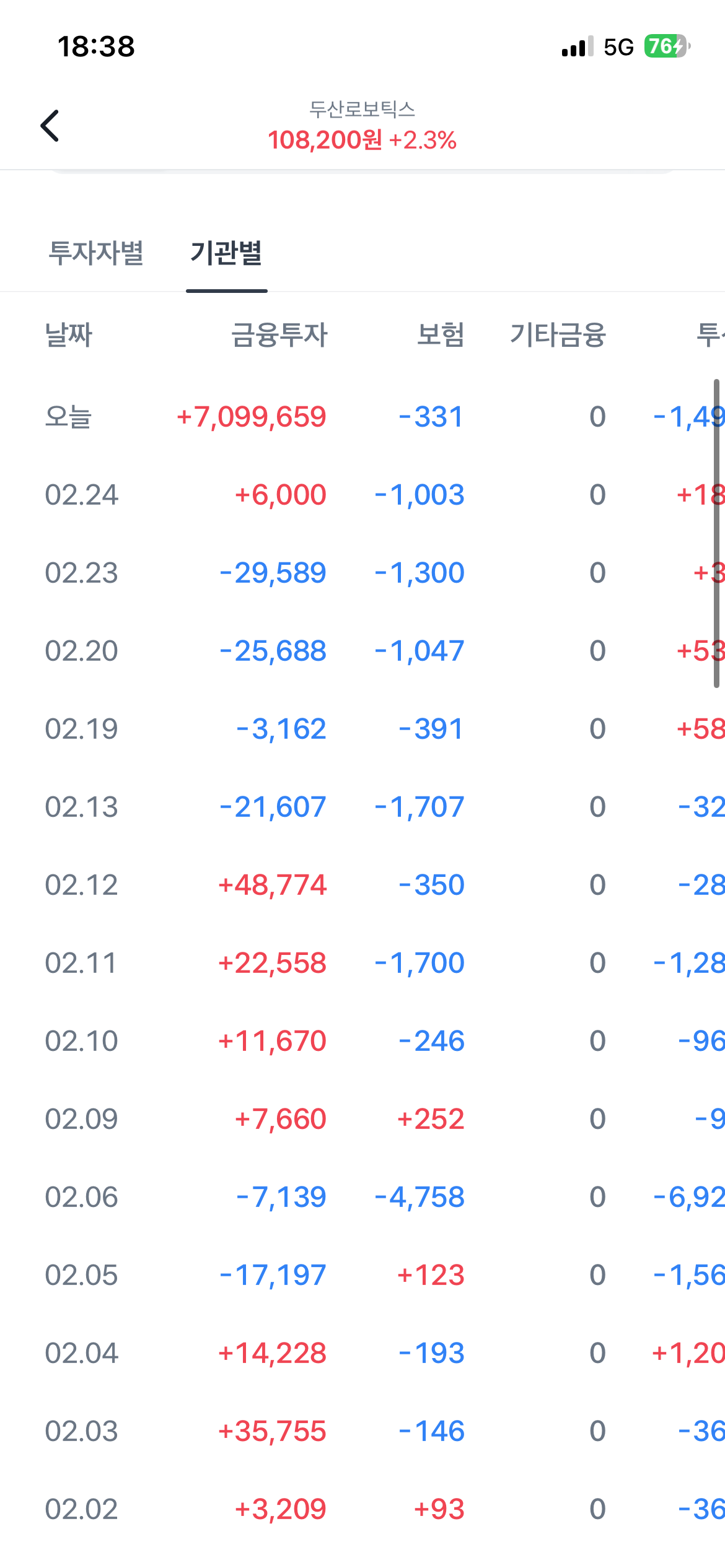This screenshot has width=725, height=1568.
Task: Select the 02.02 date row
Action: (81, 1509)
